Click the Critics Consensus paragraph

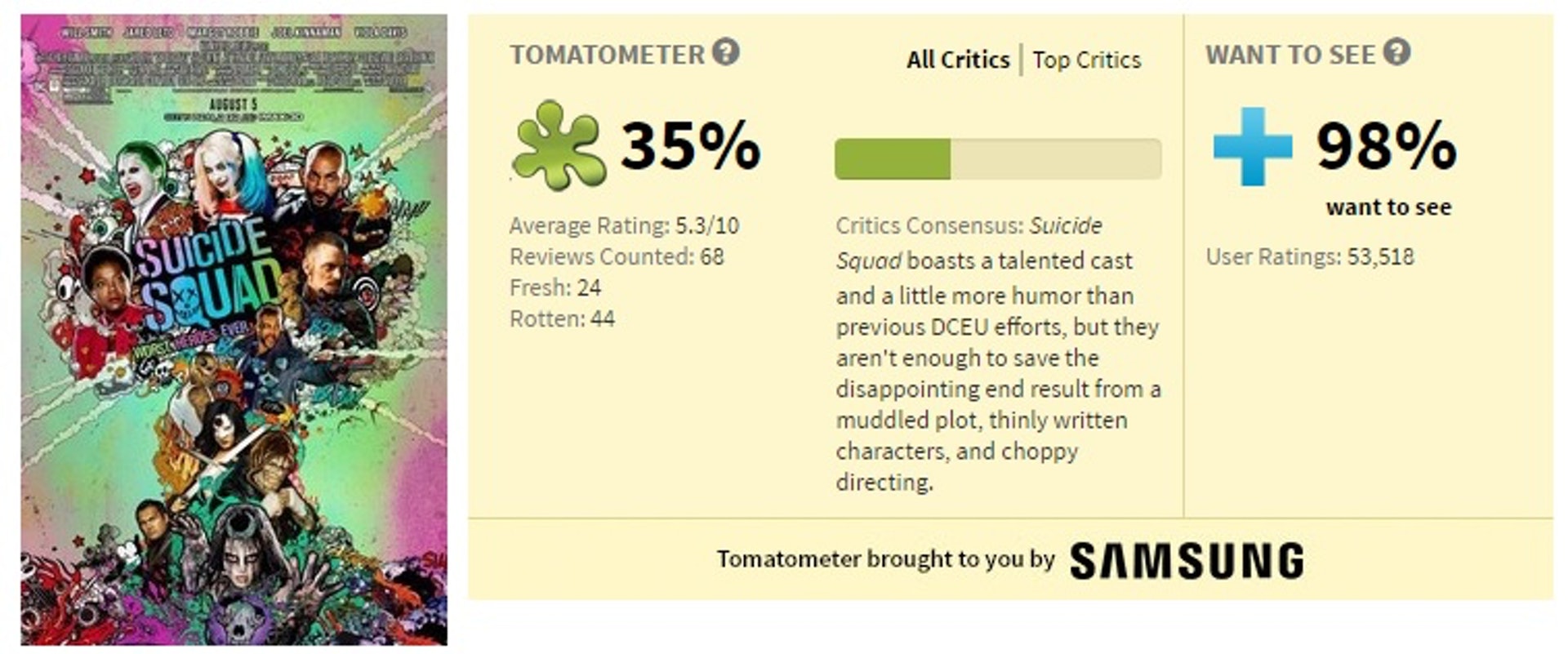[998, 354]
